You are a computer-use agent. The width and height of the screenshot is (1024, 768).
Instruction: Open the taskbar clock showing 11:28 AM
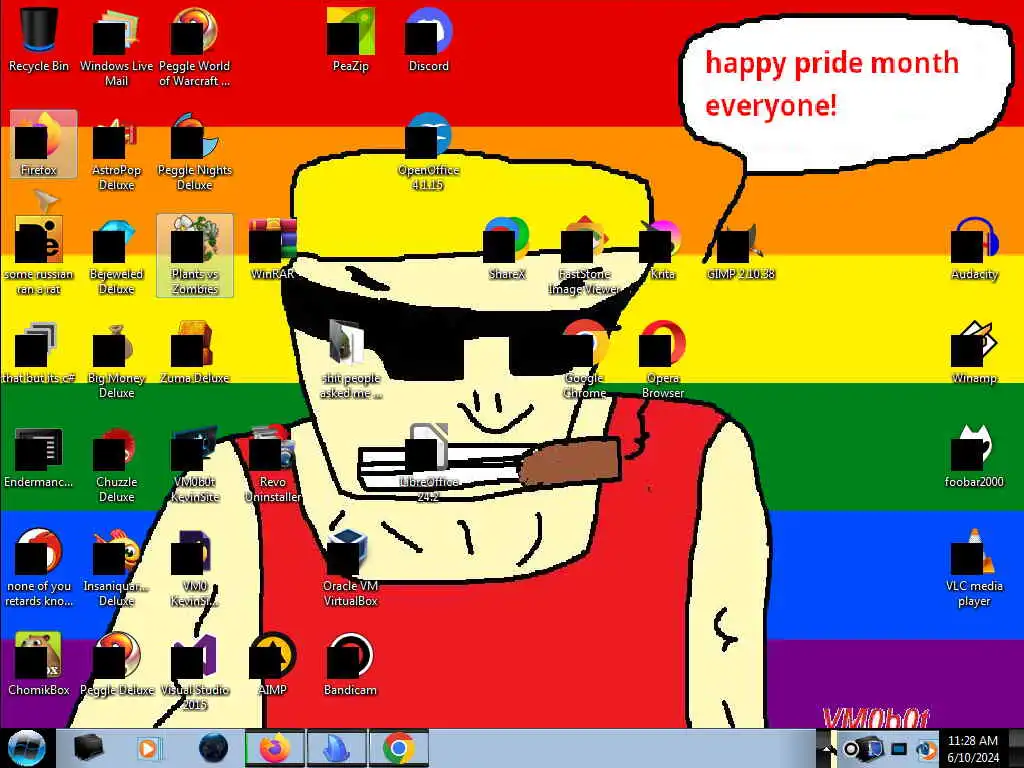973,749
